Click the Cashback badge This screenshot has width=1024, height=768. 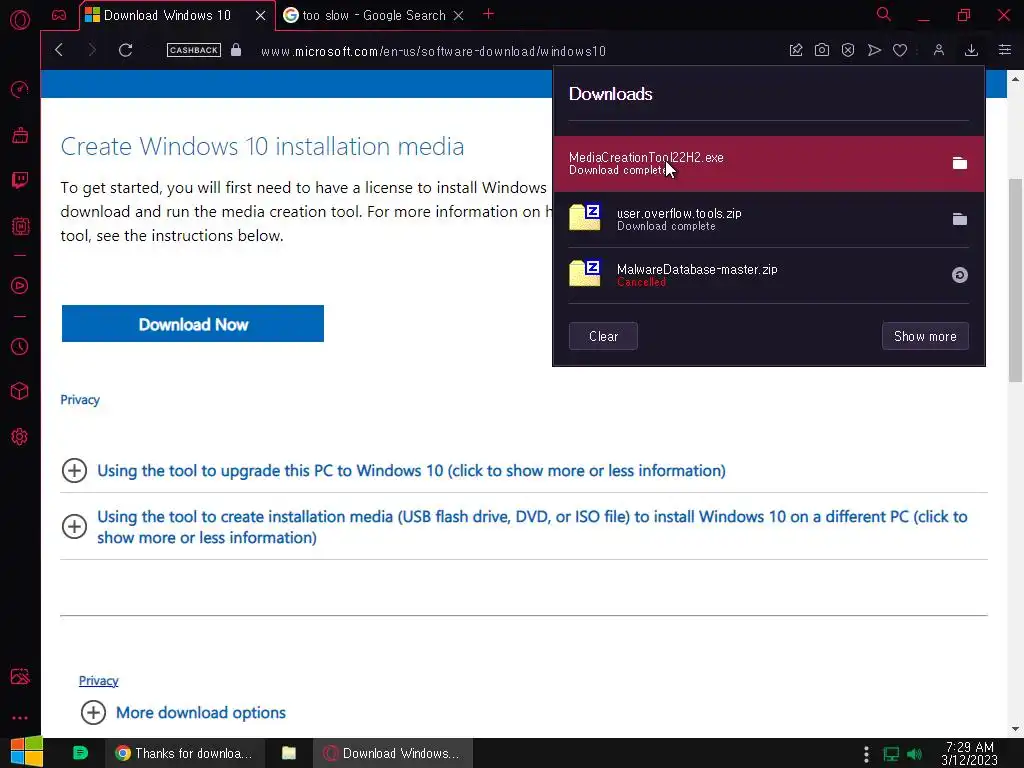pyautogui.click(x=193, y=50)
